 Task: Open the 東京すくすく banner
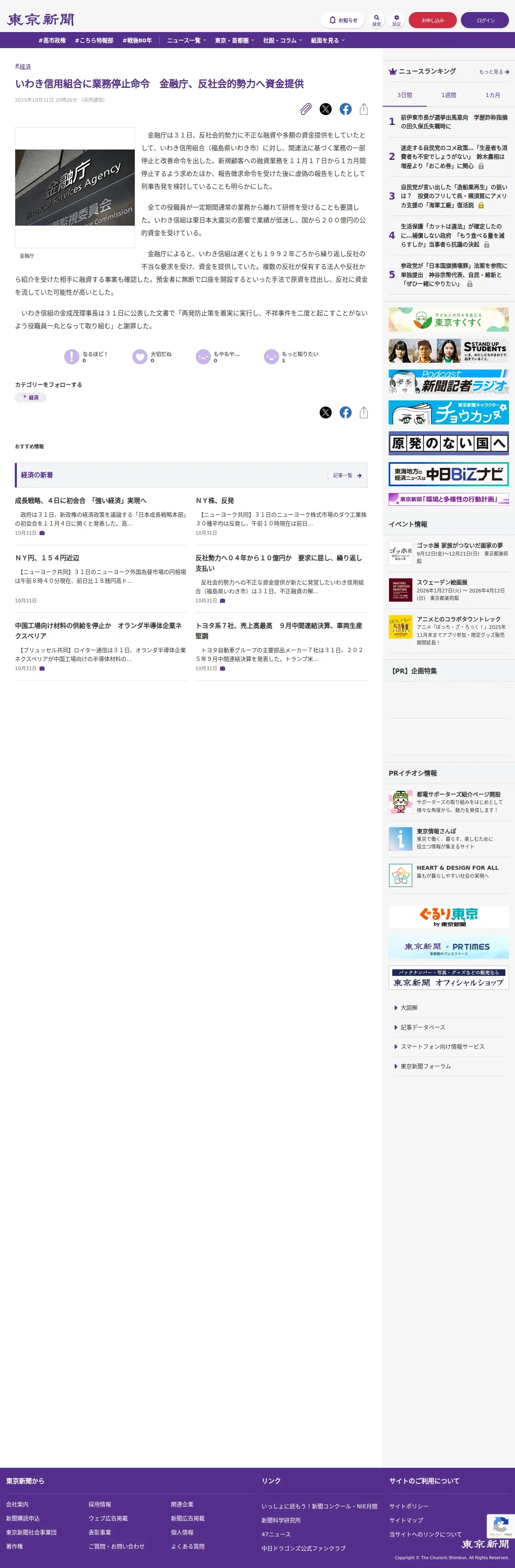pos(448,319)
